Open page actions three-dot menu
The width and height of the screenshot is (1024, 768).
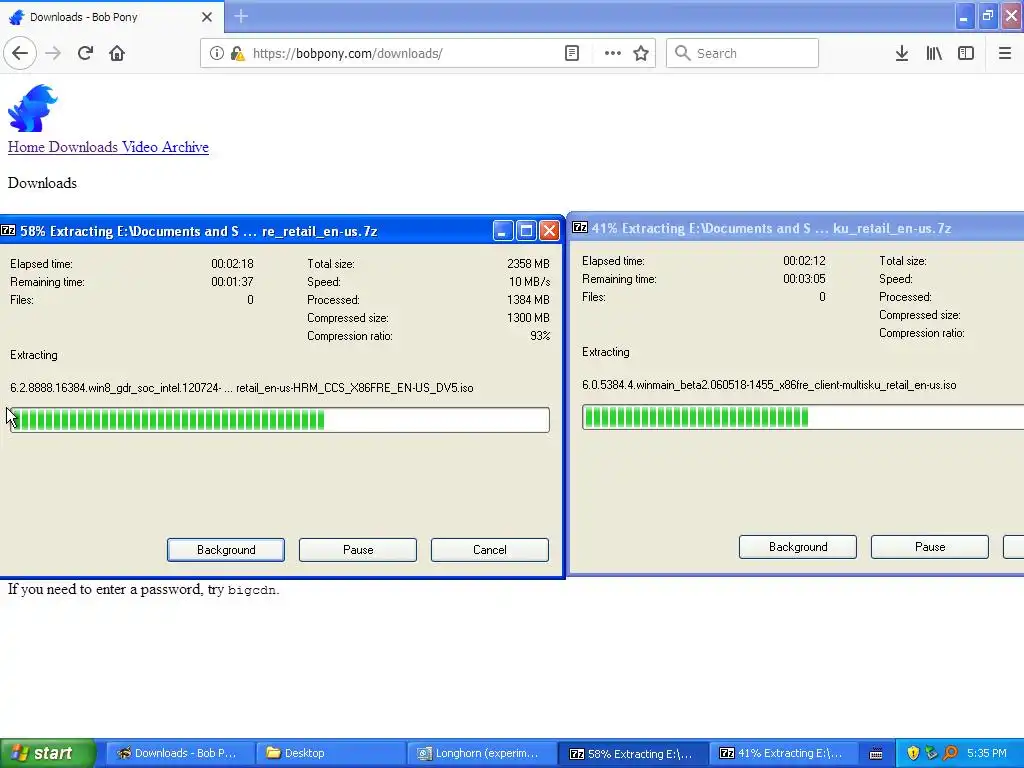[x=613, y=53]
